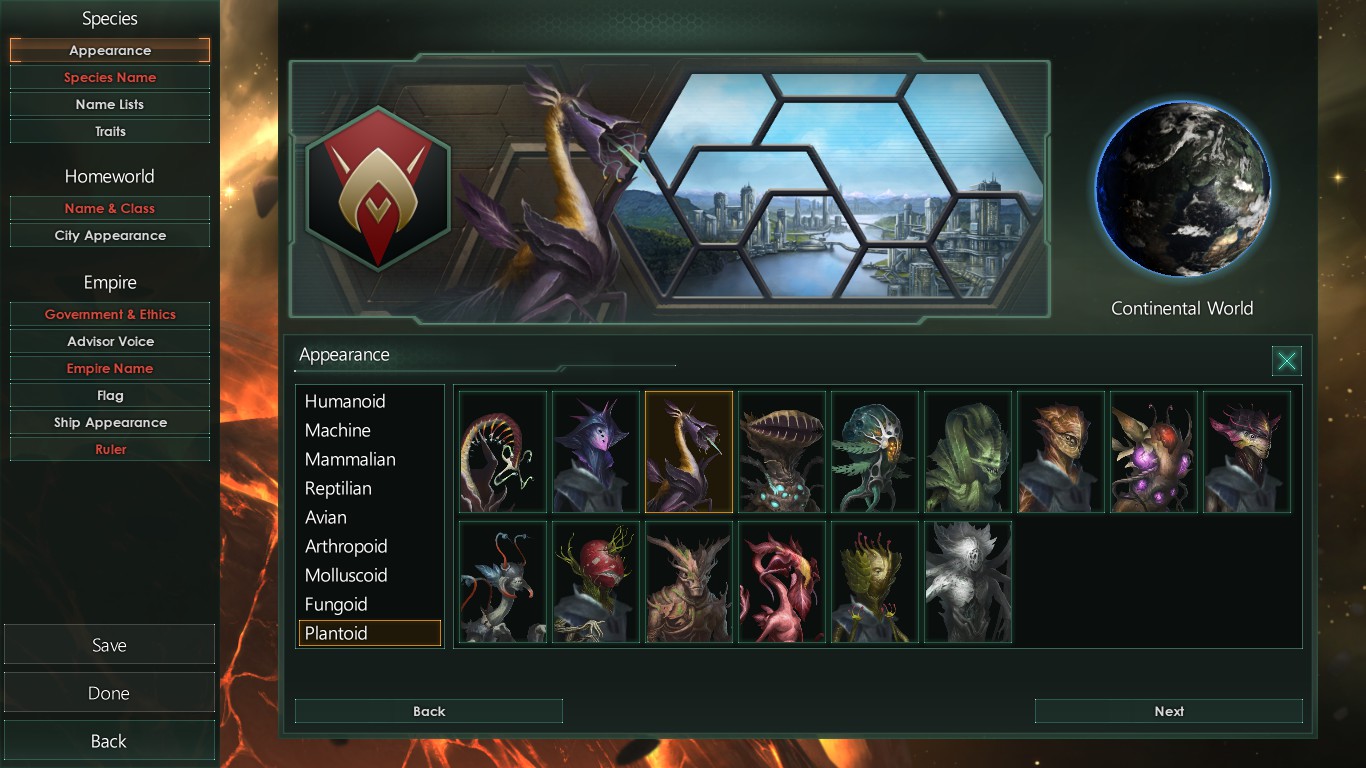Pick the purple-spotted bulb plantoid portrait

point(1154,452)
